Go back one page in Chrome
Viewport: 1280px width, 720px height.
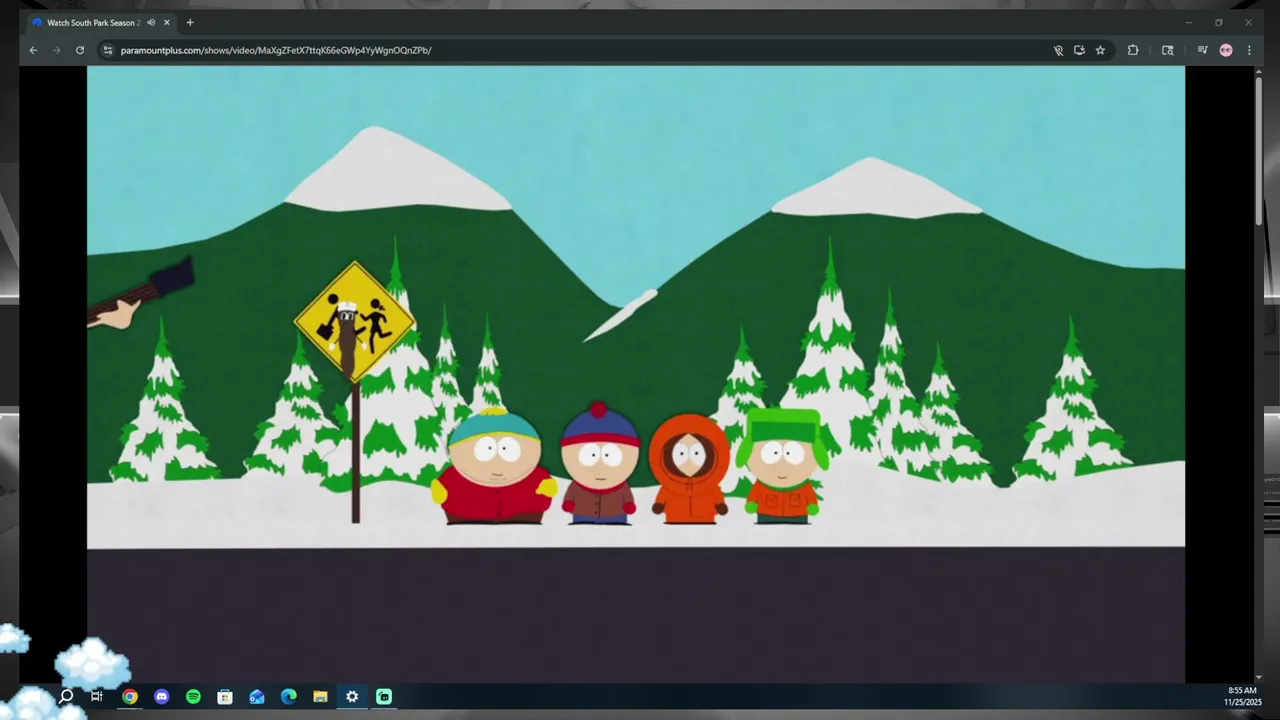33,50
